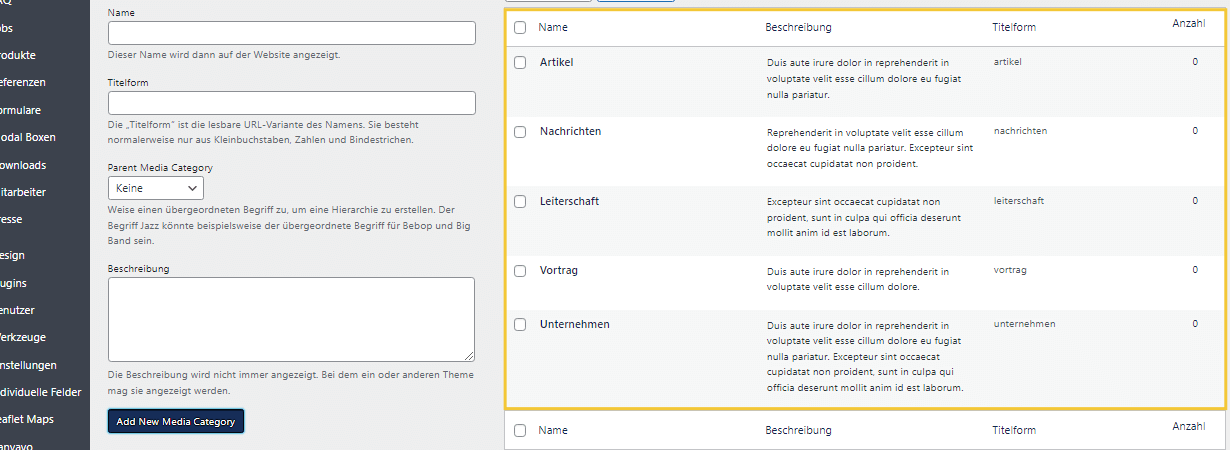The height and width of the screenshot is (450, 1230).
Task: Sort by Titelform in top table header
Action: click(1014, 28)
